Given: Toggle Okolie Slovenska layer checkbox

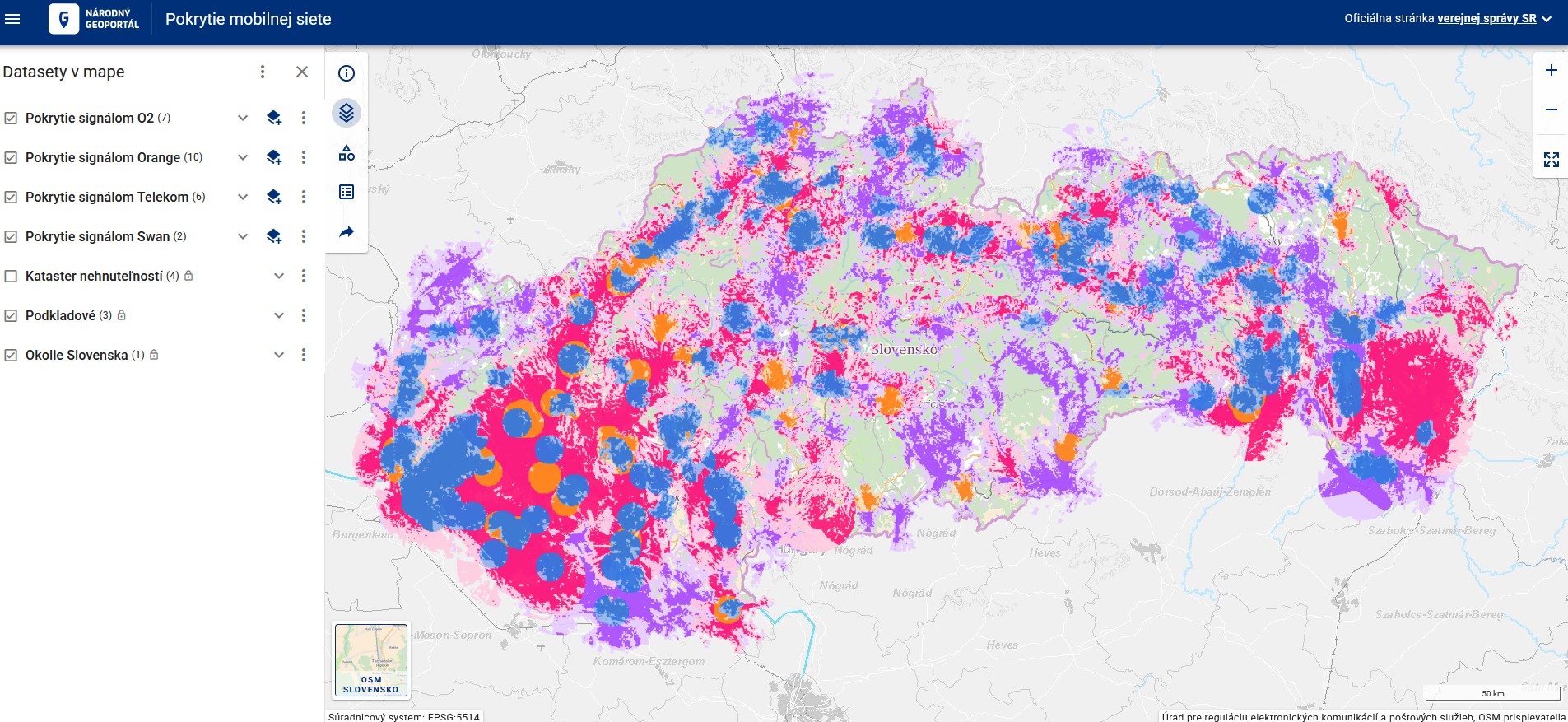Looking at the screenshot, I should click(x=11, y=355).
